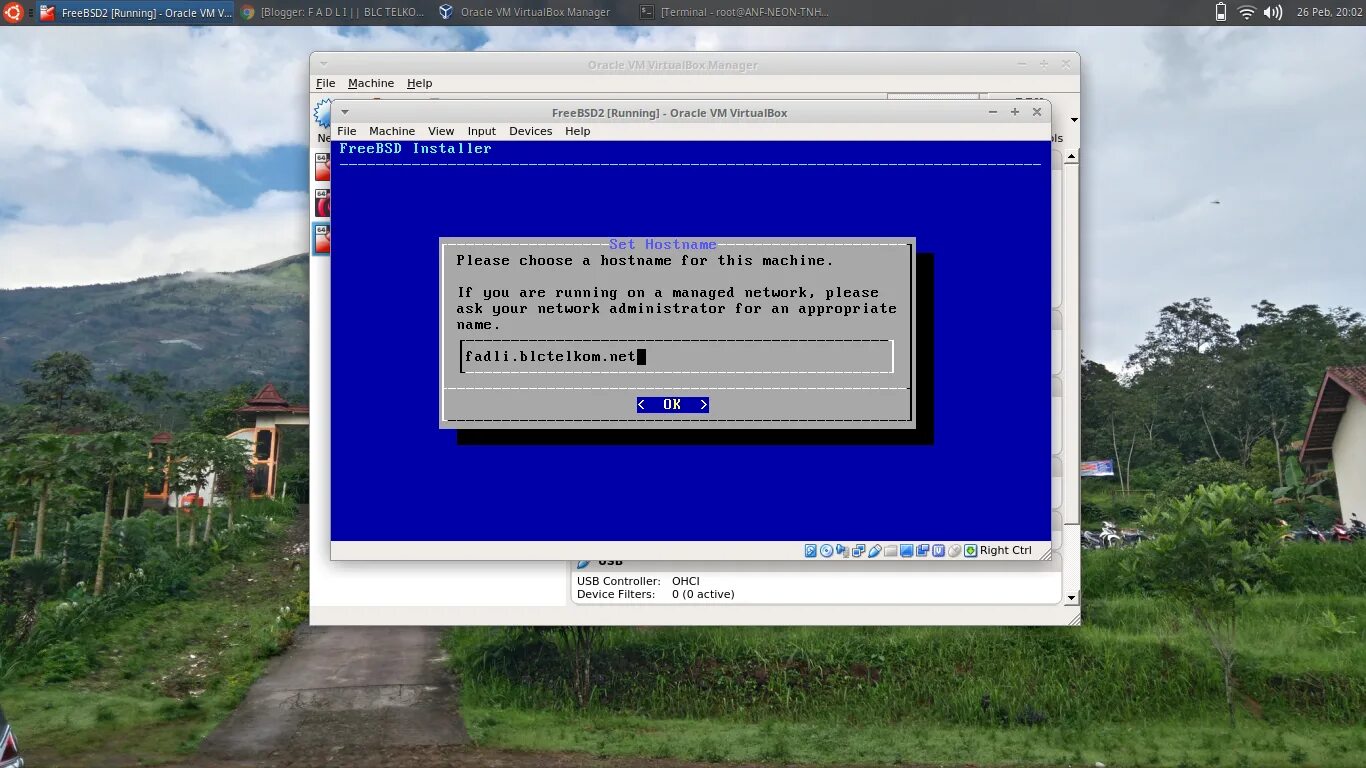Open the FreeBSD2 window title dropdown arrow
The image size is (1366, 768).
pos(345,112)
